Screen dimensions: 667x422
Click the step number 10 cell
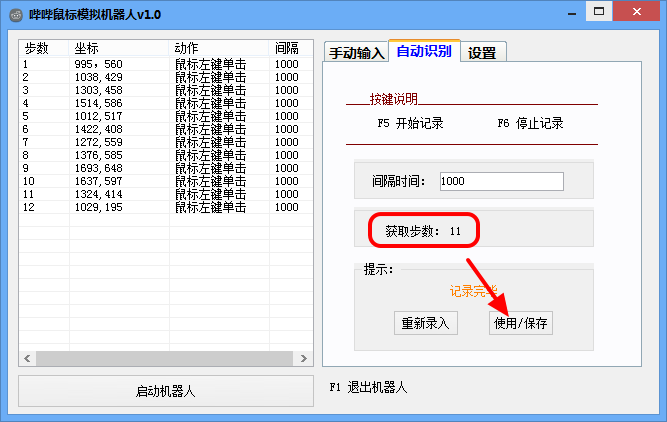point(29,181)
